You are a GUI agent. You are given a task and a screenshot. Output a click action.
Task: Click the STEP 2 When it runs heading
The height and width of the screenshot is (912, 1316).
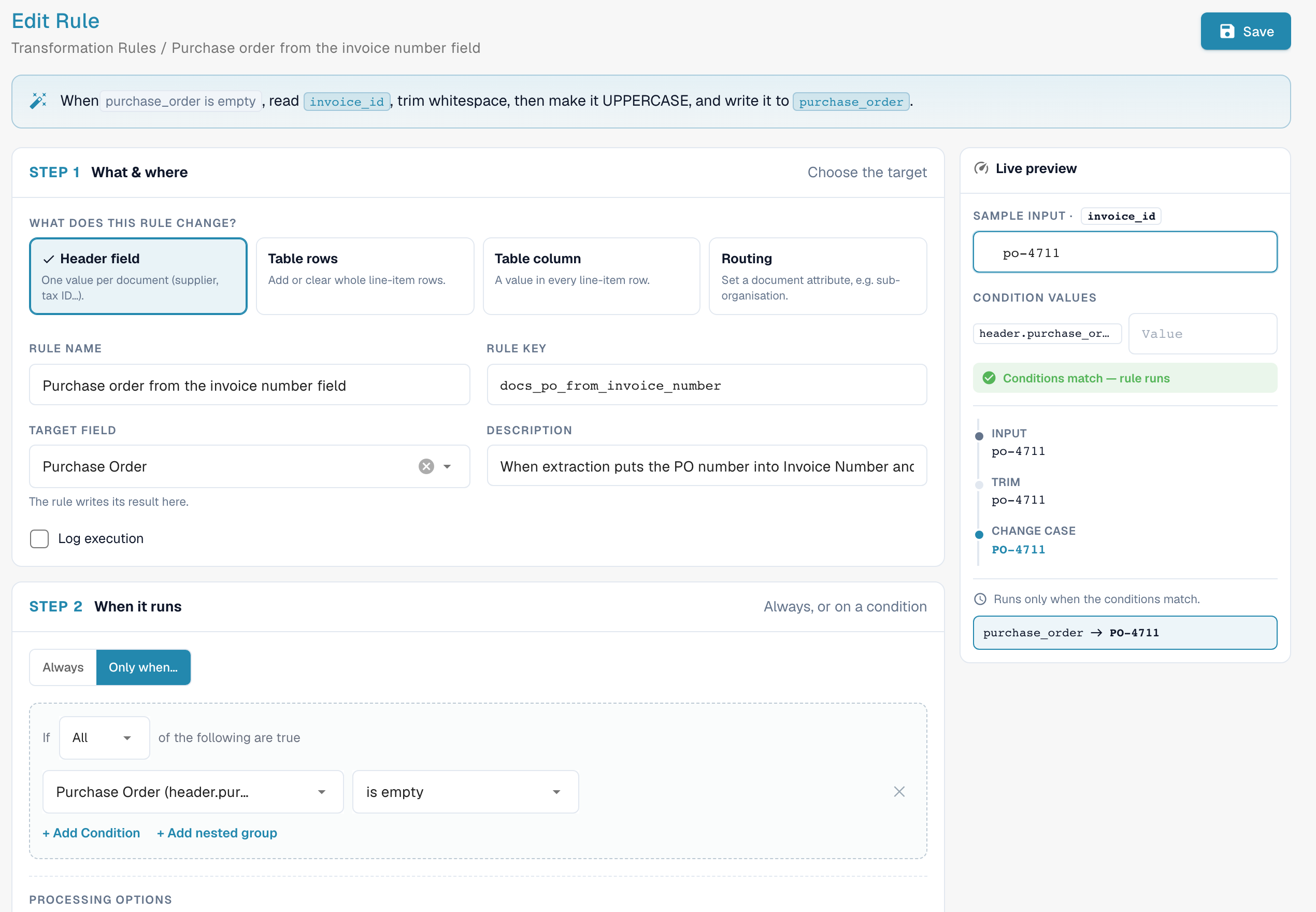(106, 606)
